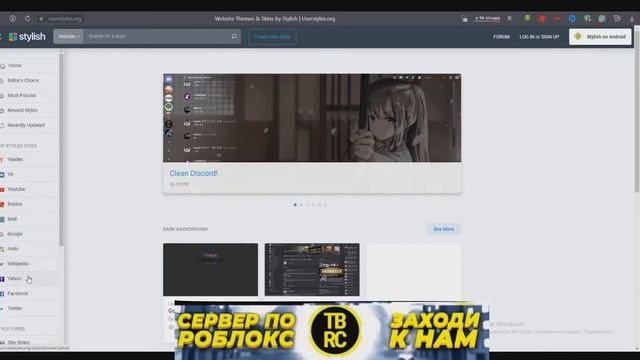Screen dimensions: 640x360
Task: Select Avito in the sidebar list
Action: [x=13, y=249]
